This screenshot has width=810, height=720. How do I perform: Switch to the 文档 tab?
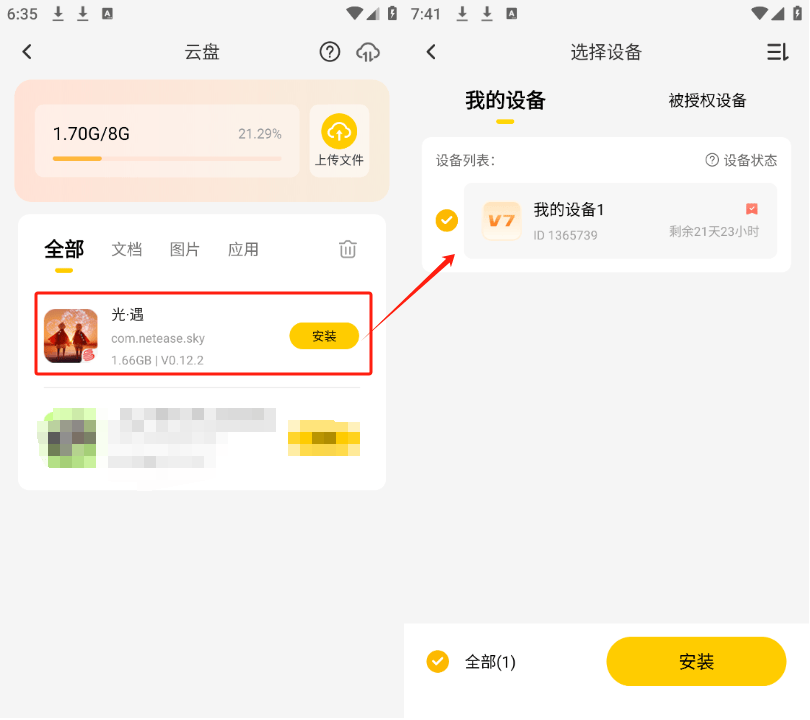pyautogui.click(x=127, y=250)
